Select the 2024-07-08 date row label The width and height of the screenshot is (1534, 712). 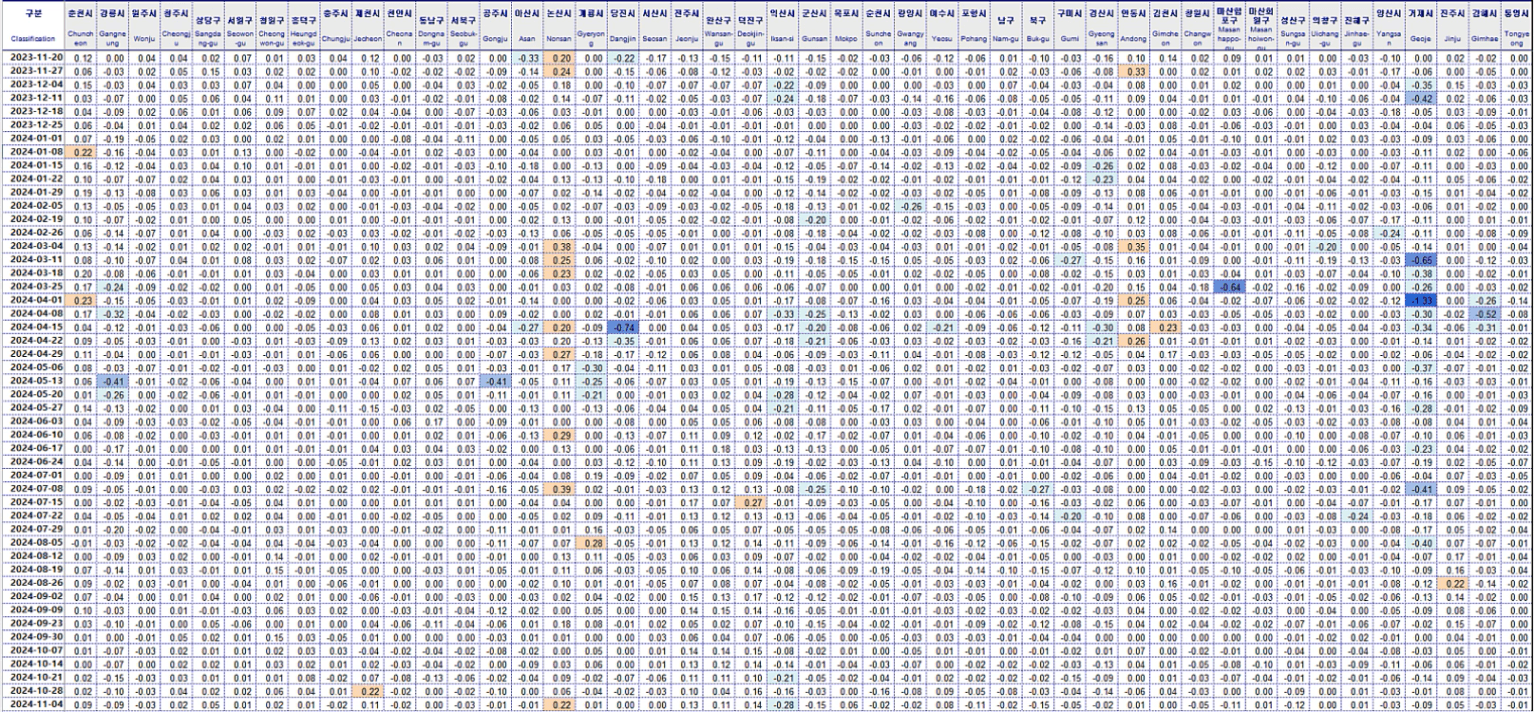pos(34,489)
